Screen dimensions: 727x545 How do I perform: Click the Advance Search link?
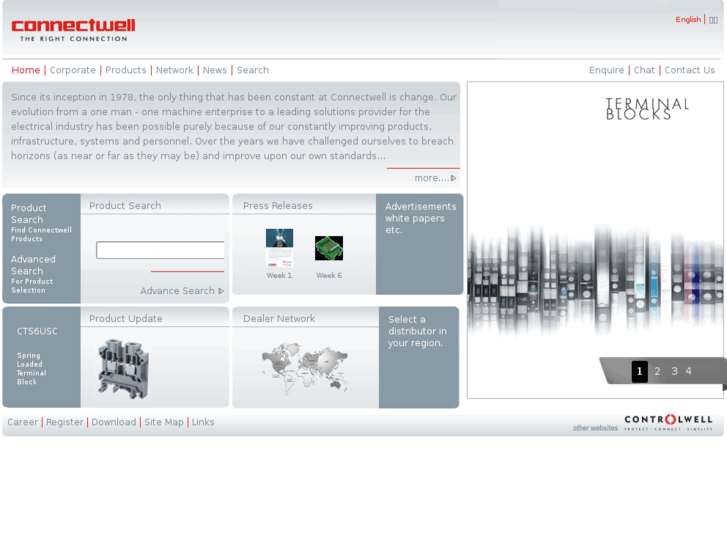[178, 291]
